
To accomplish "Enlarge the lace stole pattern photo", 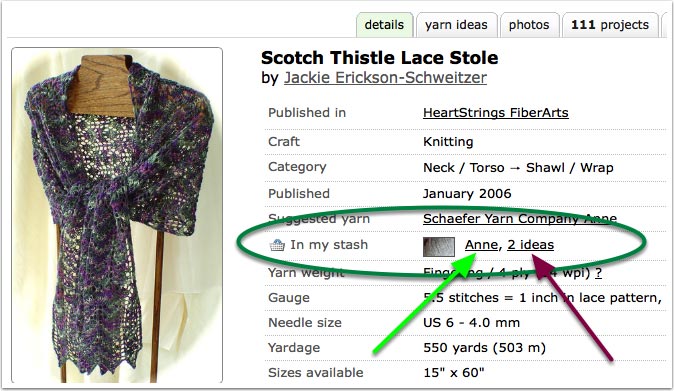I will [x=117, y=215].
